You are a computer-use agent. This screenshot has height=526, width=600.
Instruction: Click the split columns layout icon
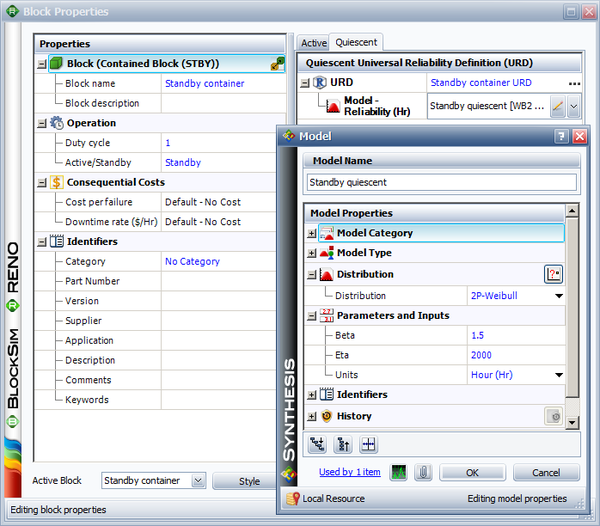click(368, 445)
